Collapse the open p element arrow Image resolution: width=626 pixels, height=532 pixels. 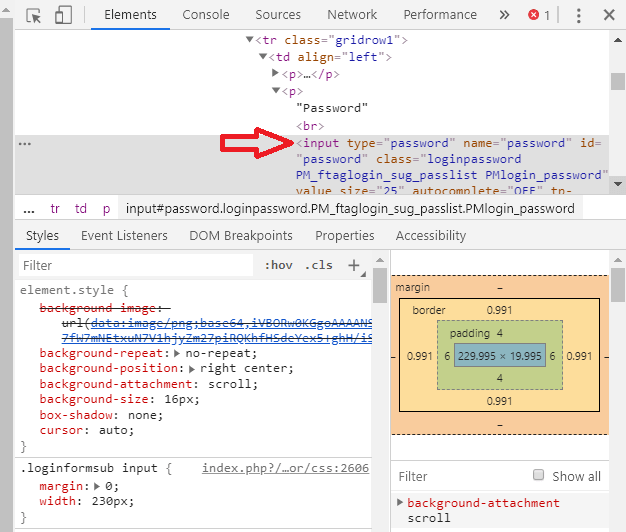click(x=276, y=91)
